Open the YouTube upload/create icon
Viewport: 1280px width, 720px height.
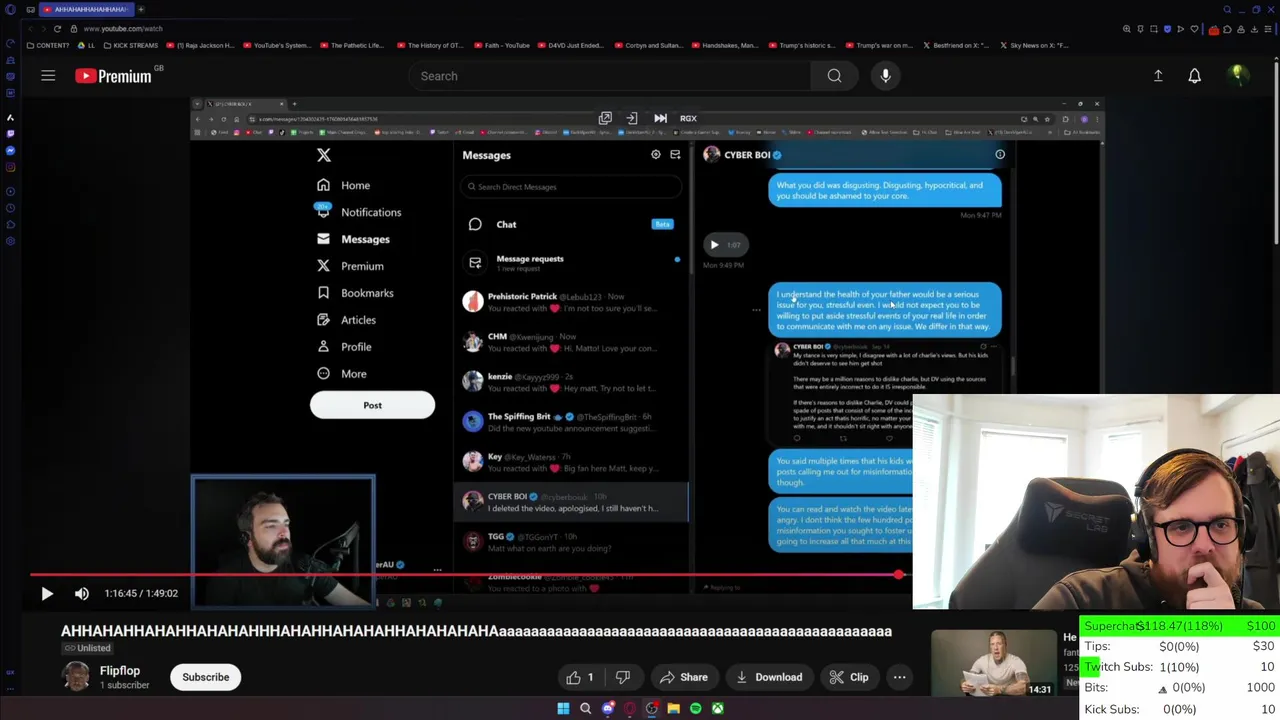click(1158, 76)
